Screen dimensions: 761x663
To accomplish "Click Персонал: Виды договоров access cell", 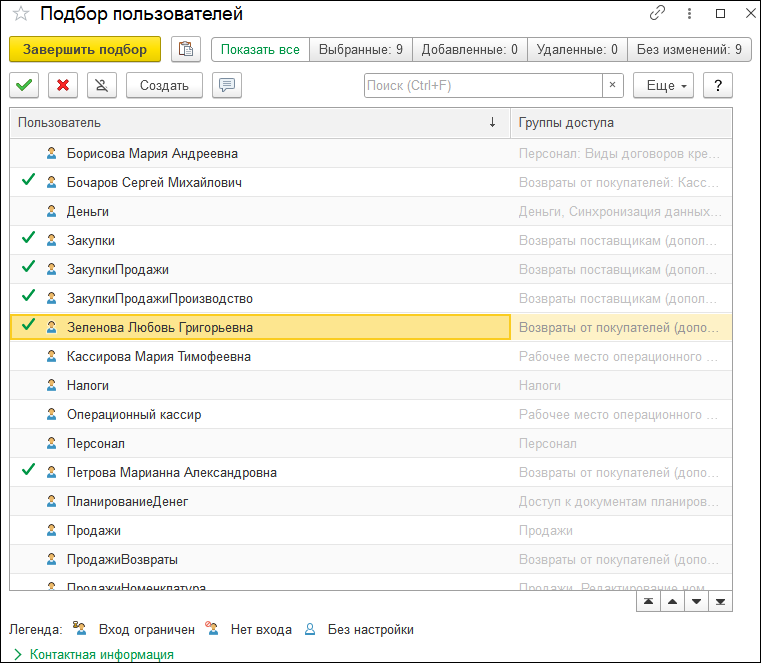I will (621, 153).
